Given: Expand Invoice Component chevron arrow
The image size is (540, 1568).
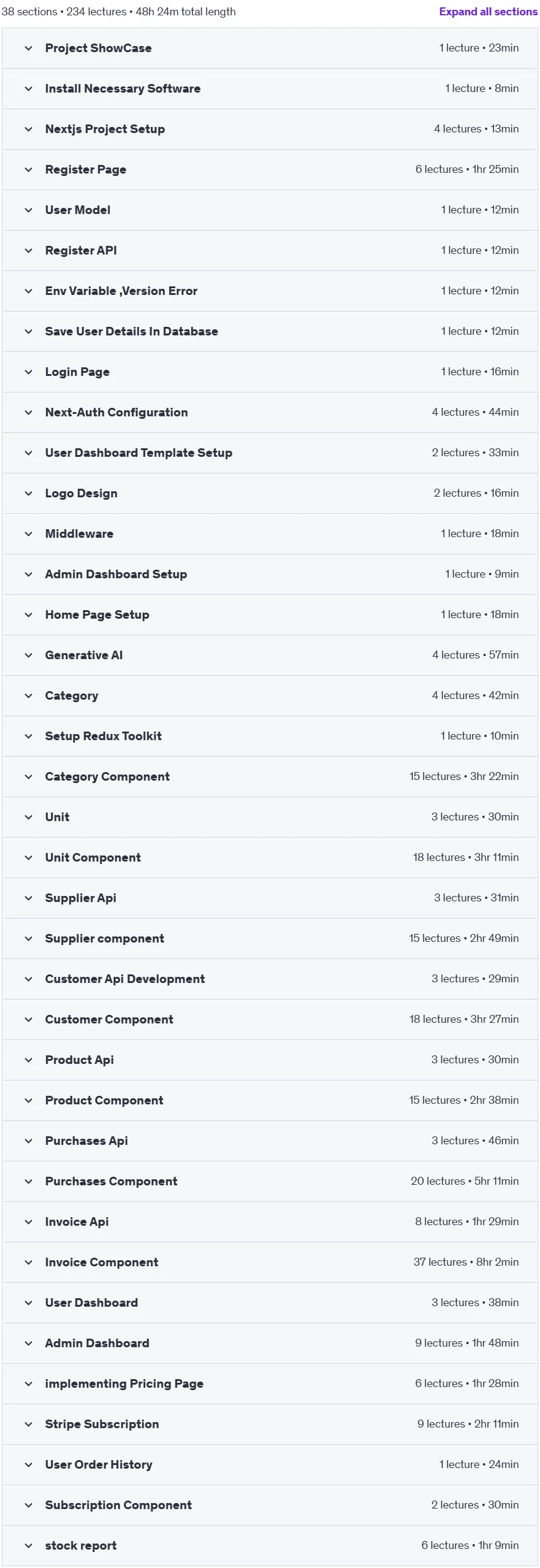Looking at the screenshot, I should (28, 1263).
